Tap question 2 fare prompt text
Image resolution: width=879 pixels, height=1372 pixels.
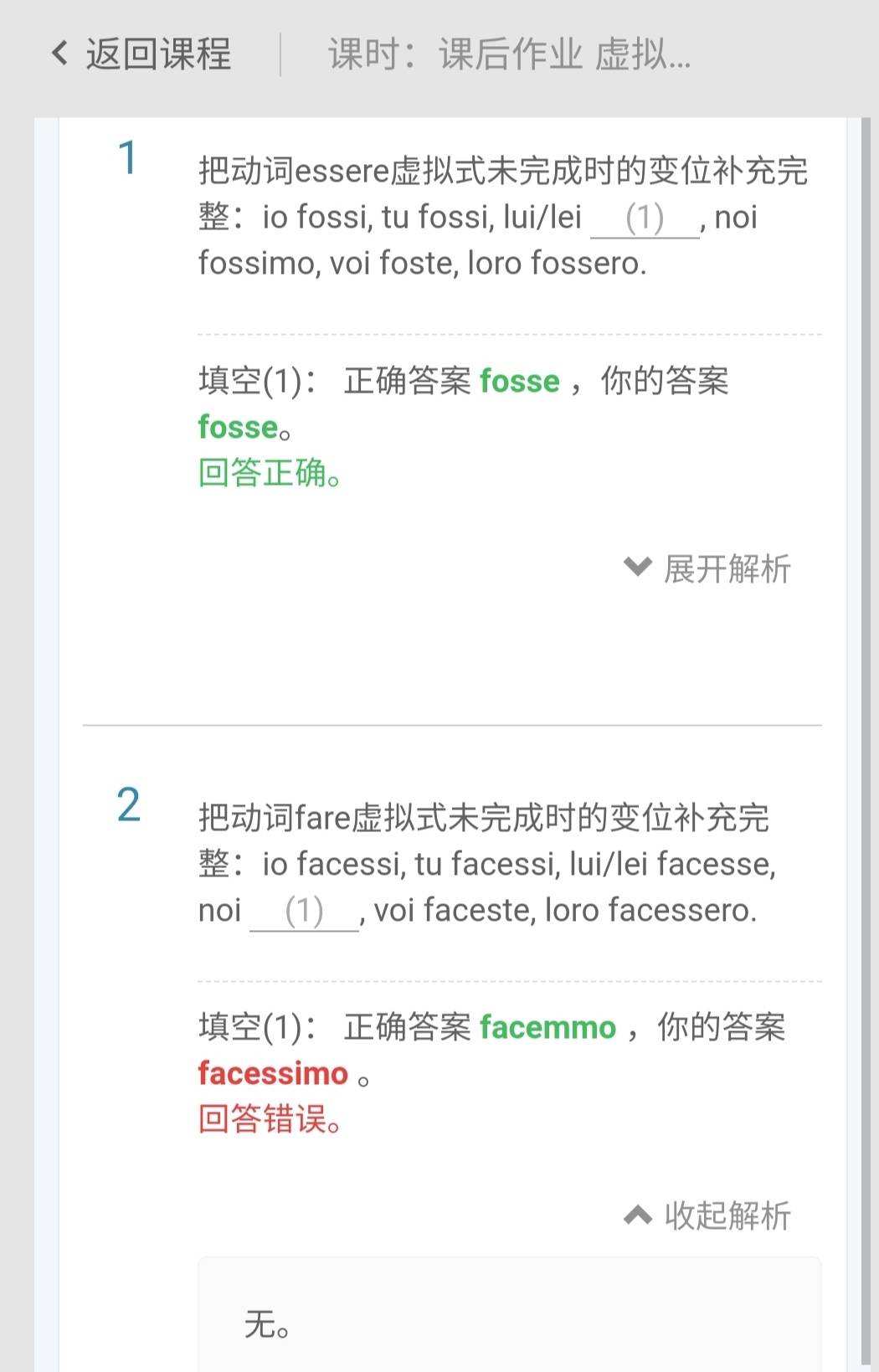click(487, 865)
